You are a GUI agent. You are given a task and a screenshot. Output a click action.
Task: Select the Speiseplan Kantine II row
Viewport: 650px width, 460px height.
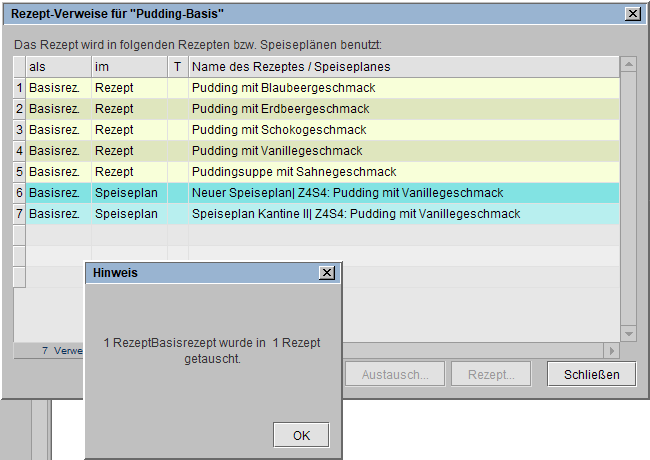[356, 214]
